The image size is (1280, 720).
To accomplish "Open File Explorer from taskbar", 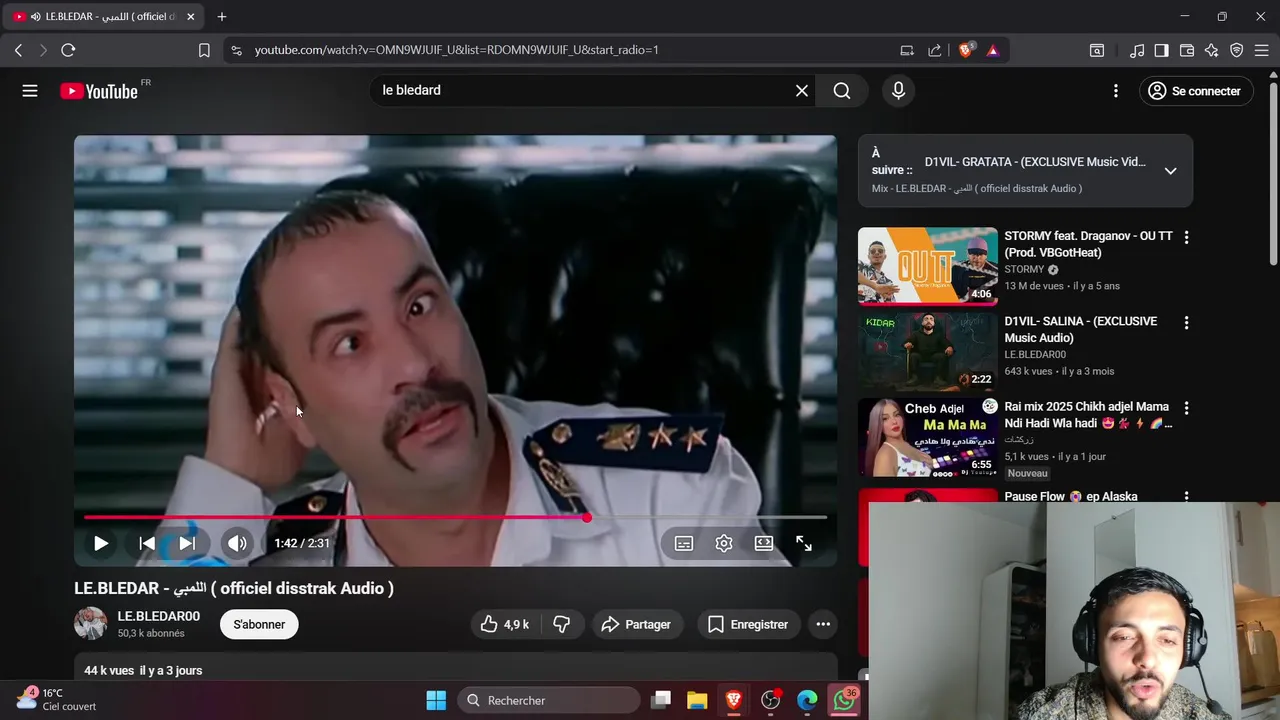I will tap(697, 701).
